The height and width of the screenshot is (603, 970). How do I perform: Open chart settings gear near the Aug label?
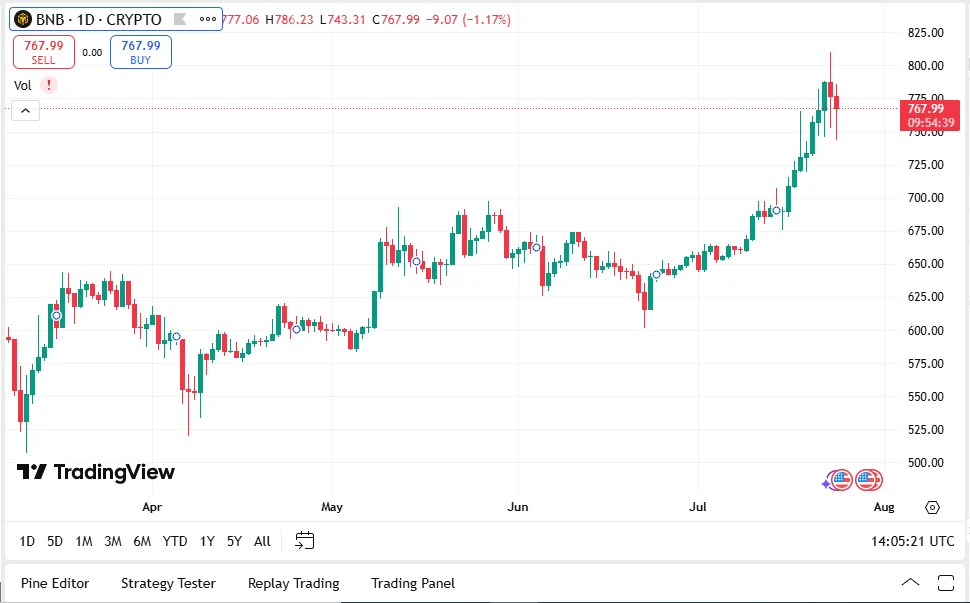(932, 508)
